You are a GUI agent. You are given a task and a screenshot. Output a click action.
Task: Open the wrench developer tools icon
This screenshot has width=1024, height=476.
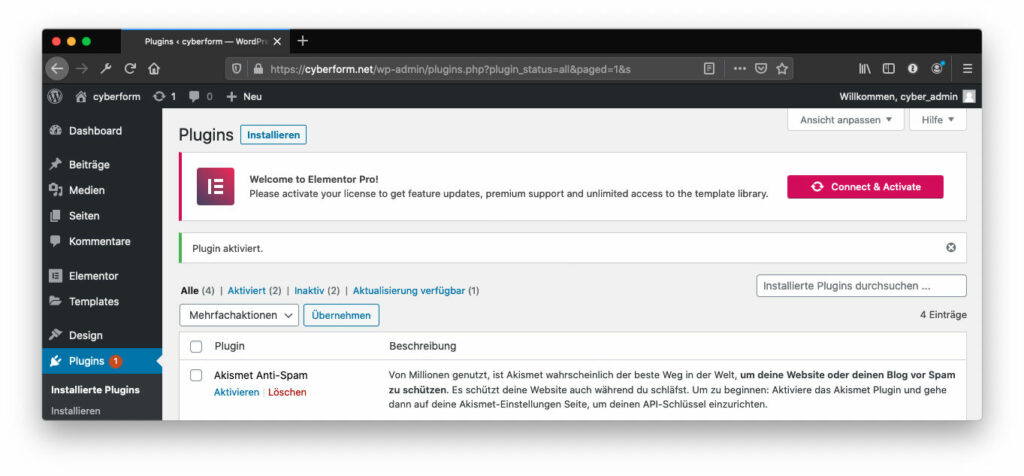point(106,69)
